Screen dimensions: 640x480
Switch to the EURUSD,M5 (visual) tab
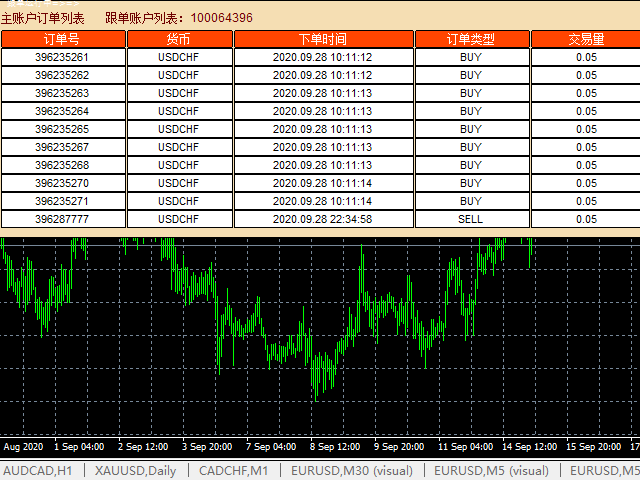point(491,471)
